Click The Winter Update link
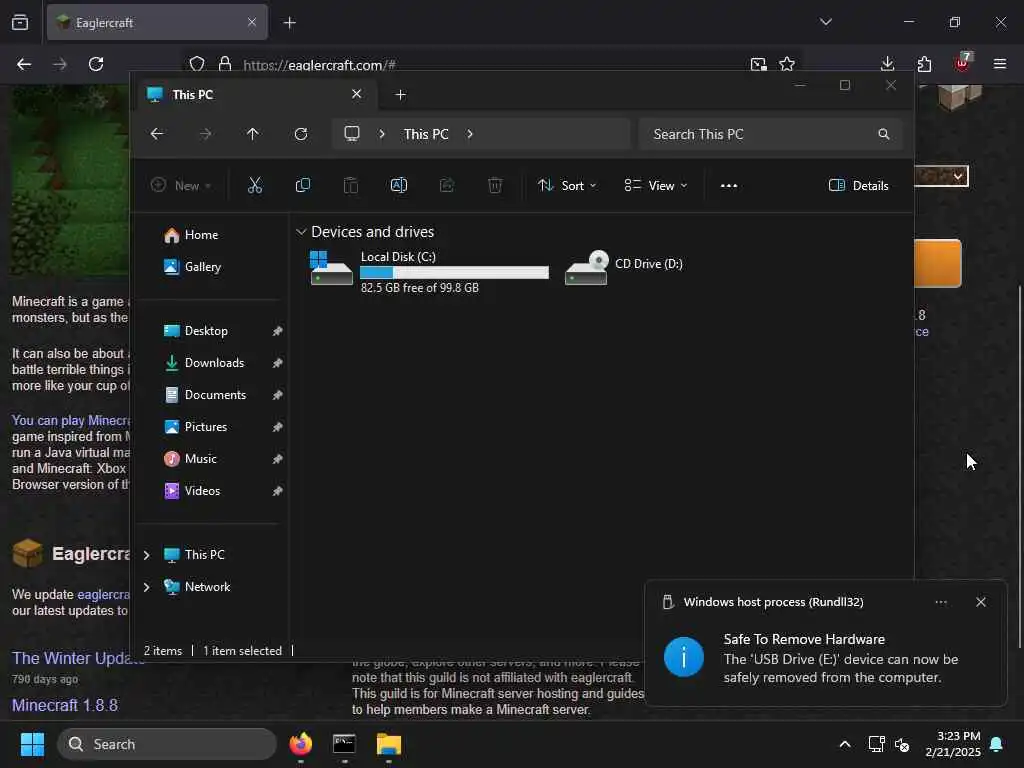The width and height of the screenshot is (1024, 768). [78, 658]
